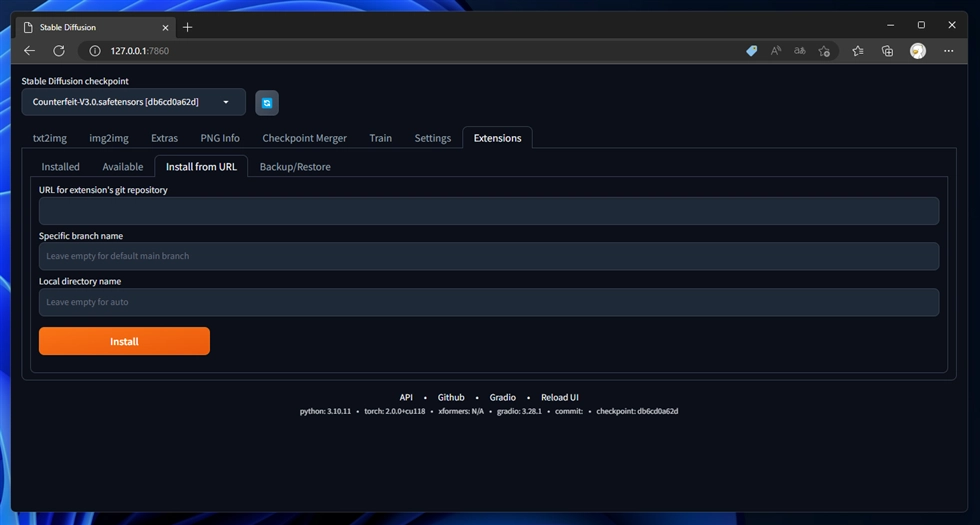Image resolution: width=980 pixels, height=525 pixels.
Task: Focus the Local directory name field
Action: coord(489,302)
